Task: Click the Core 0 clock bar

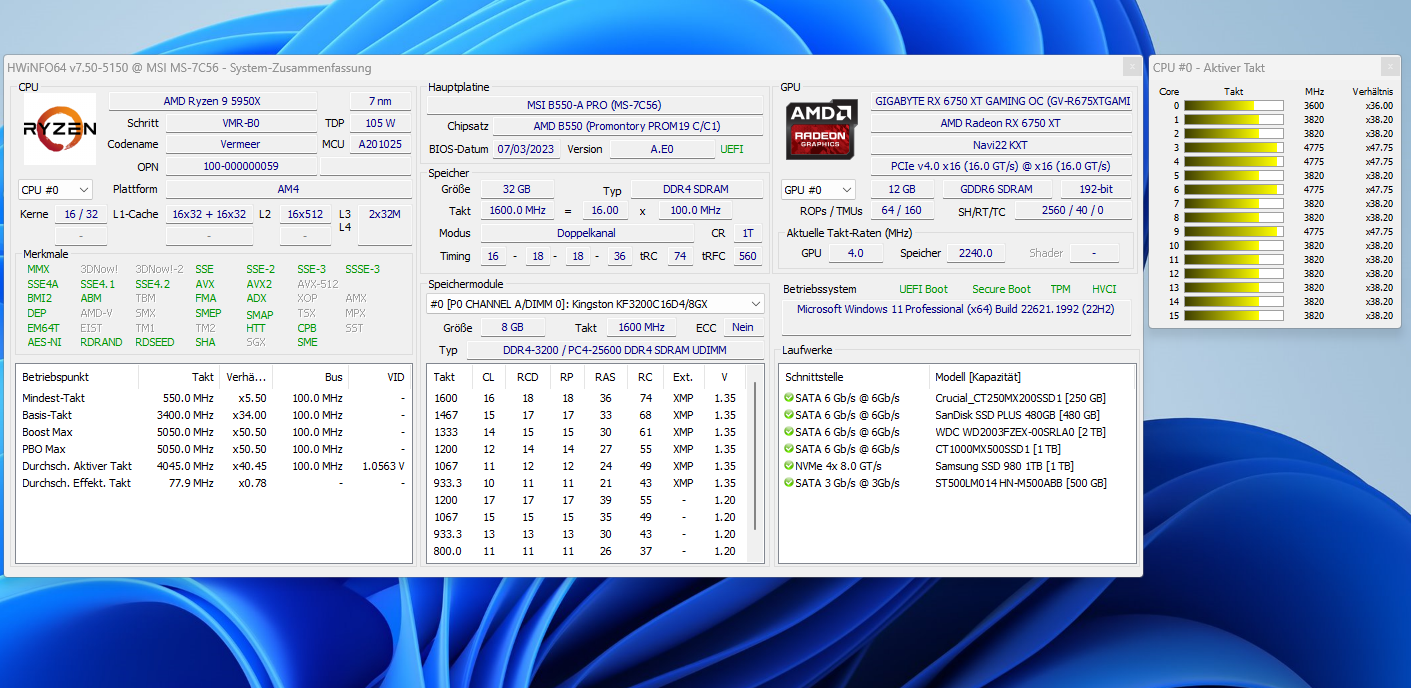Action: point(1235,105)
